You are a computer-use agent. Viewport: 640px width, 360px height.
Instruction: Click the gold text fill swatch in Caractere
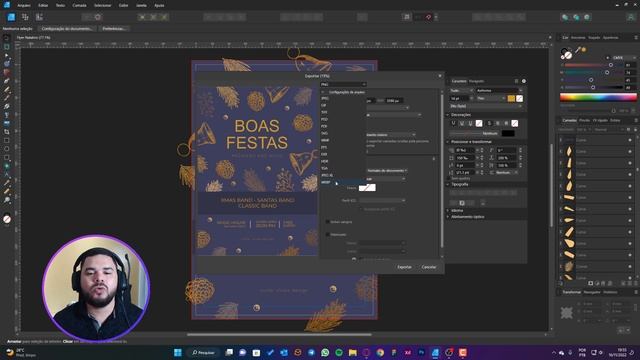(x=511, y=98)
